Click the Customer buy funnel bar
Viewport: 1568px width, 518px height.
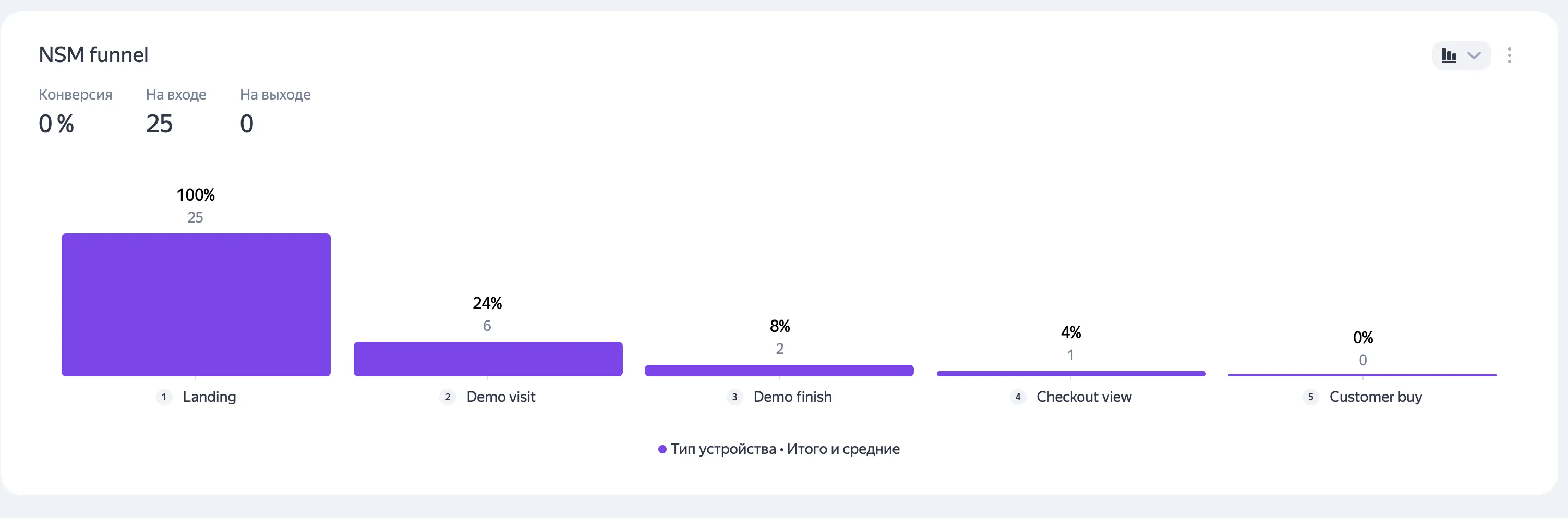[x=1363, y=375]
